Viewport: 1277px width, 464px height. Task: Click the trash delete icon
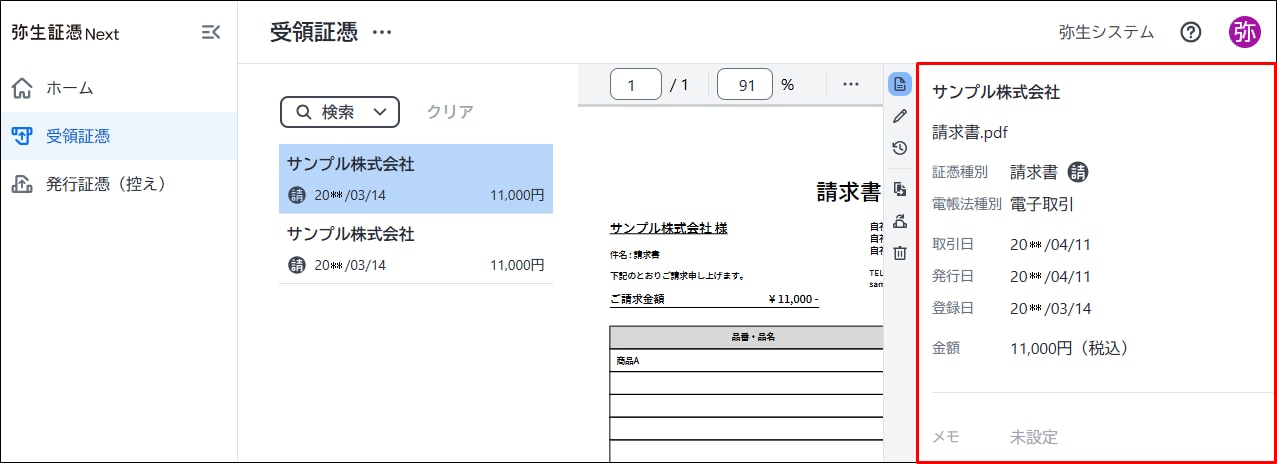click(x=900, y=253)
